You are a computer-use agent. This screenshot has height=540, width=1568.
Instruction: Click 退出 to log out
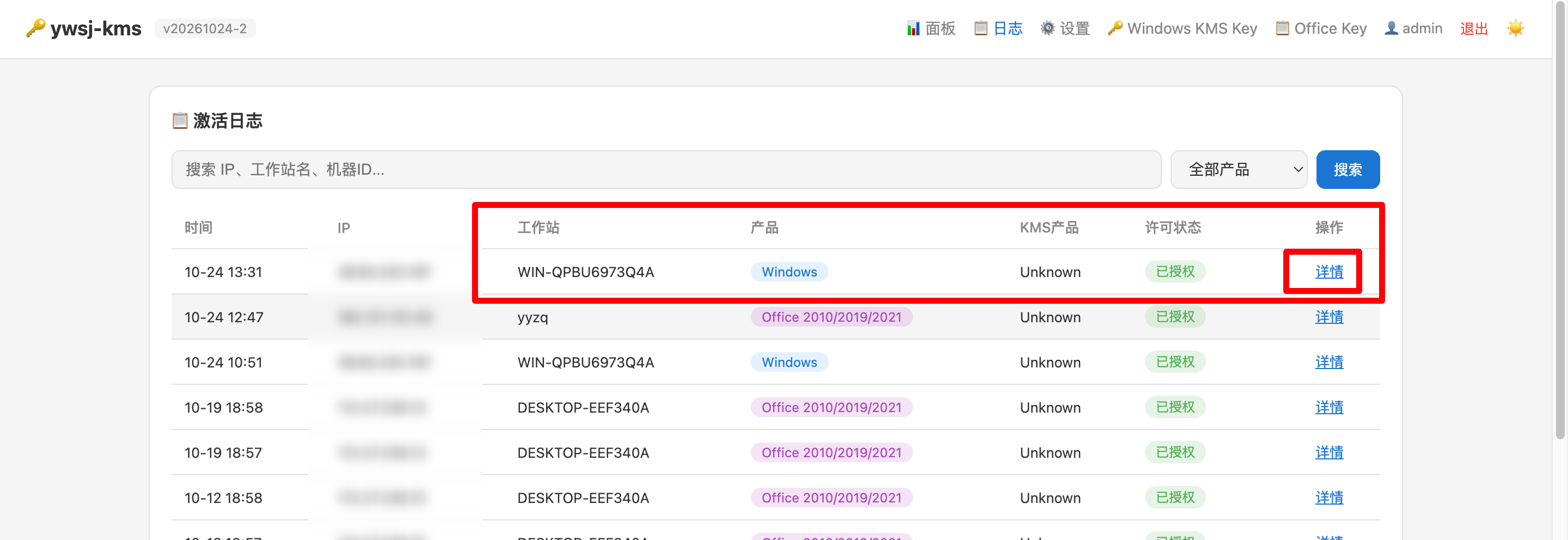(1474, 29)
